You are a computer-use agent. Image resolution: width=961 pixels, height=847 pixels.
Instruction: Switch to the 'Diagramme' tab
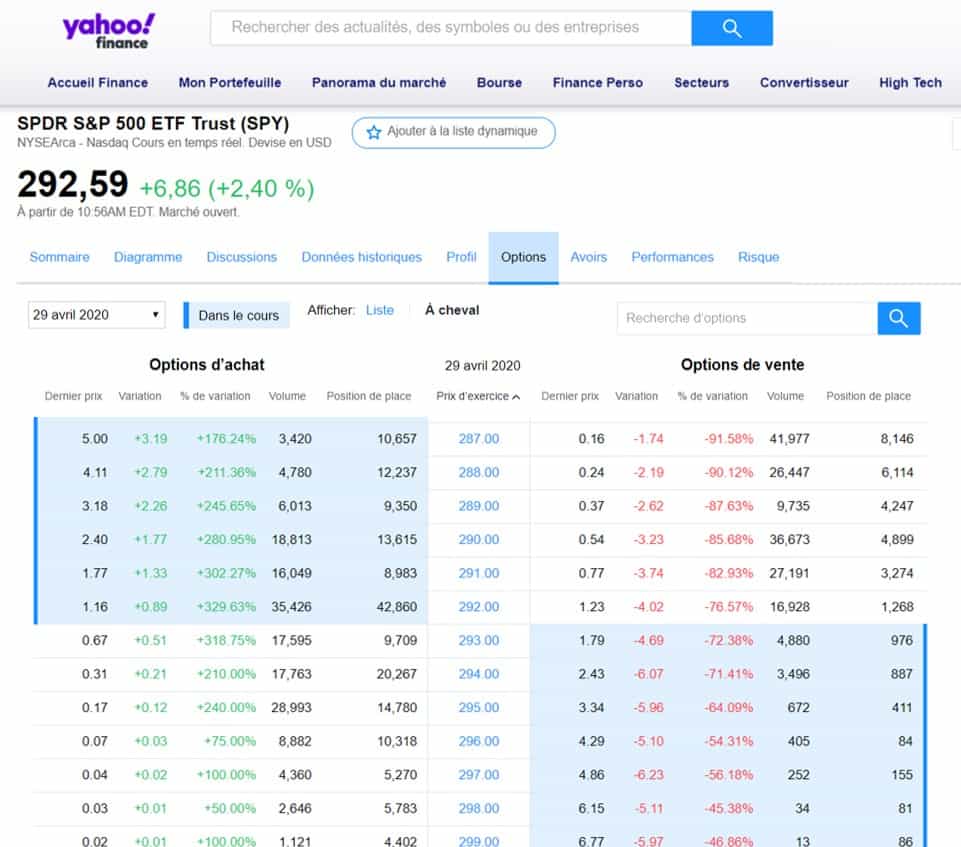[148, 257]
